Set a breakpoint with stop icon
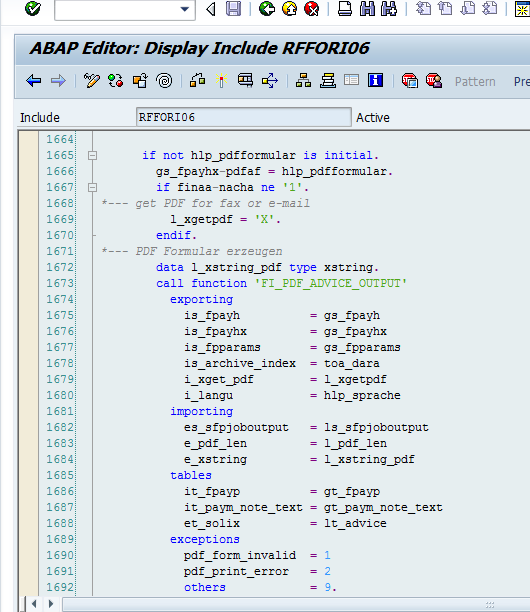The height and width of the screenshot is (612, 530). [x=410, y=81]
